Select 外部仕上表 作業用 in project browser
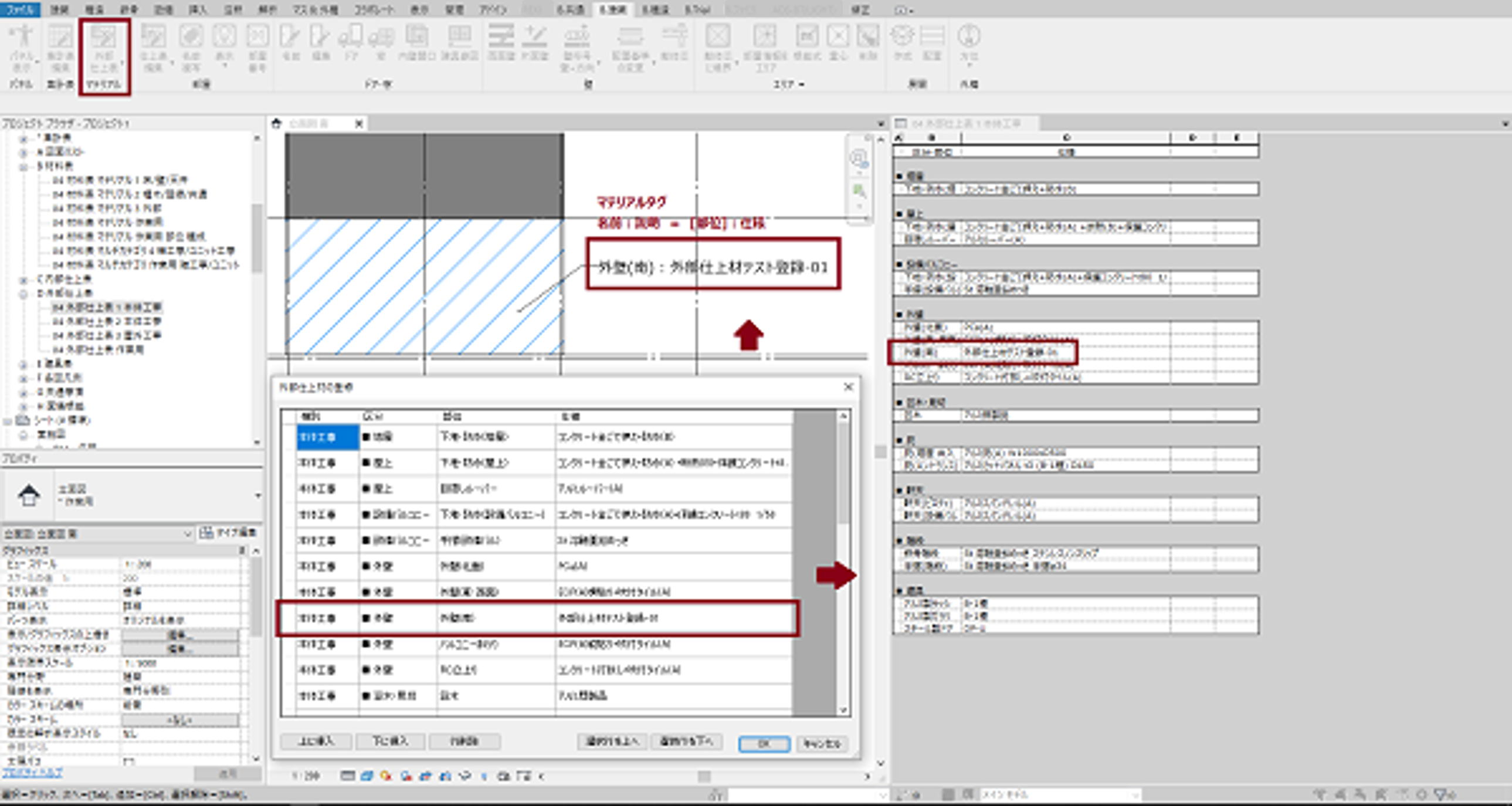This screenshot has height=806, width=1512. pos(98,349)
